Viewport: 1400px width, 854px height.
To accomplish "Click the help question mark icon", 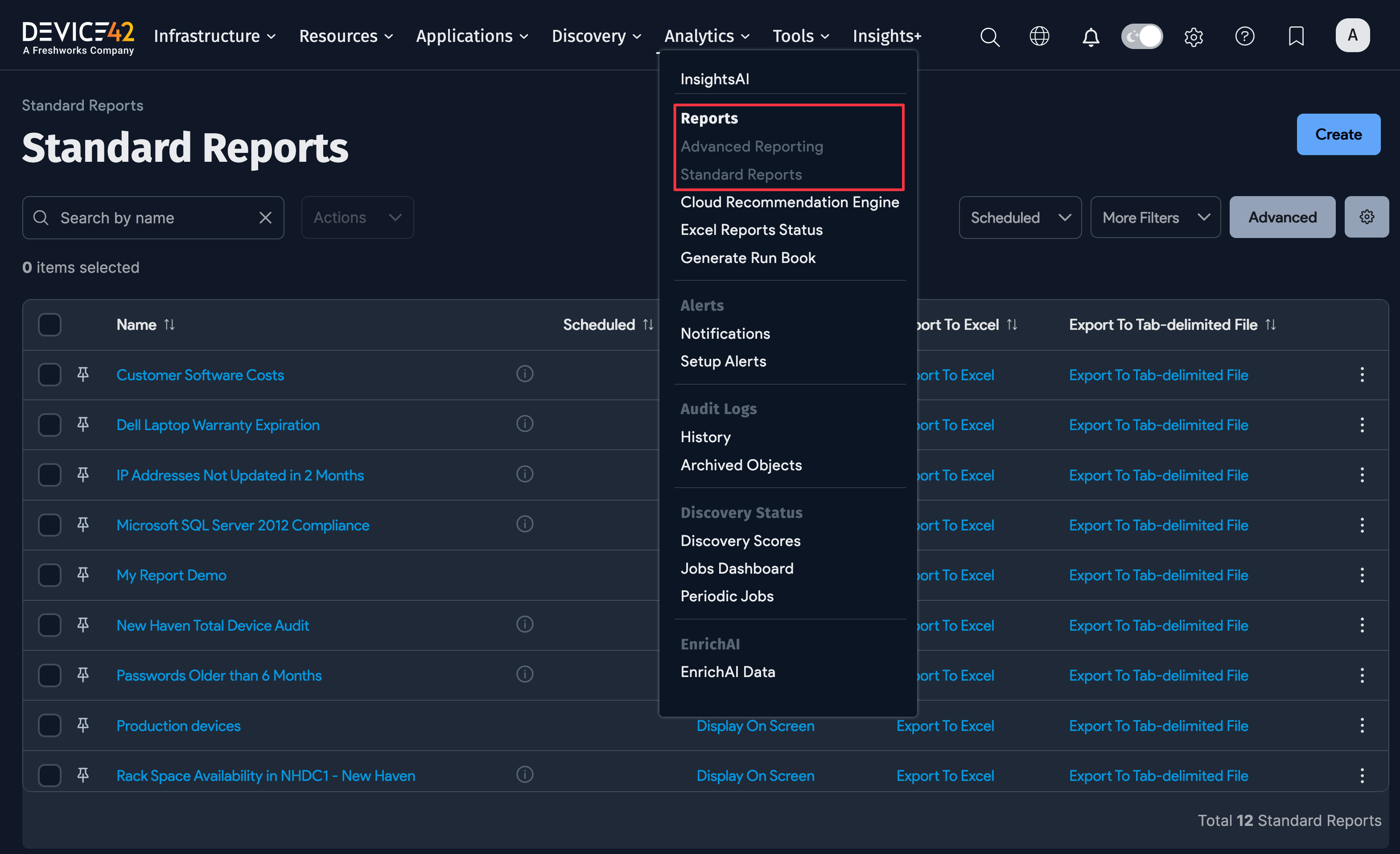I will pos(1244,37).
